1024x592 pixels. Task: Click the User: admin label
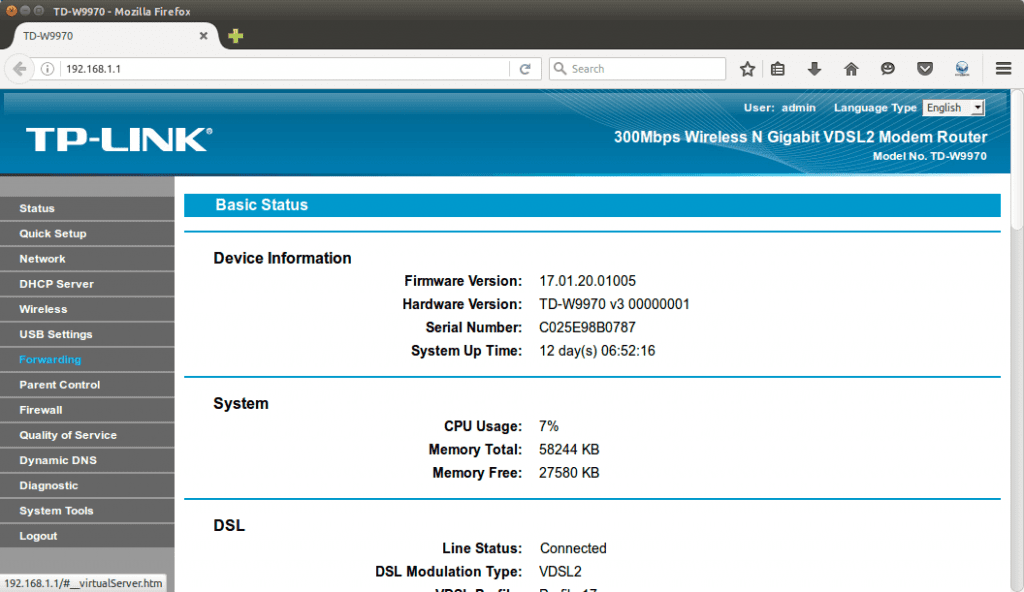[x=779, y=108]
